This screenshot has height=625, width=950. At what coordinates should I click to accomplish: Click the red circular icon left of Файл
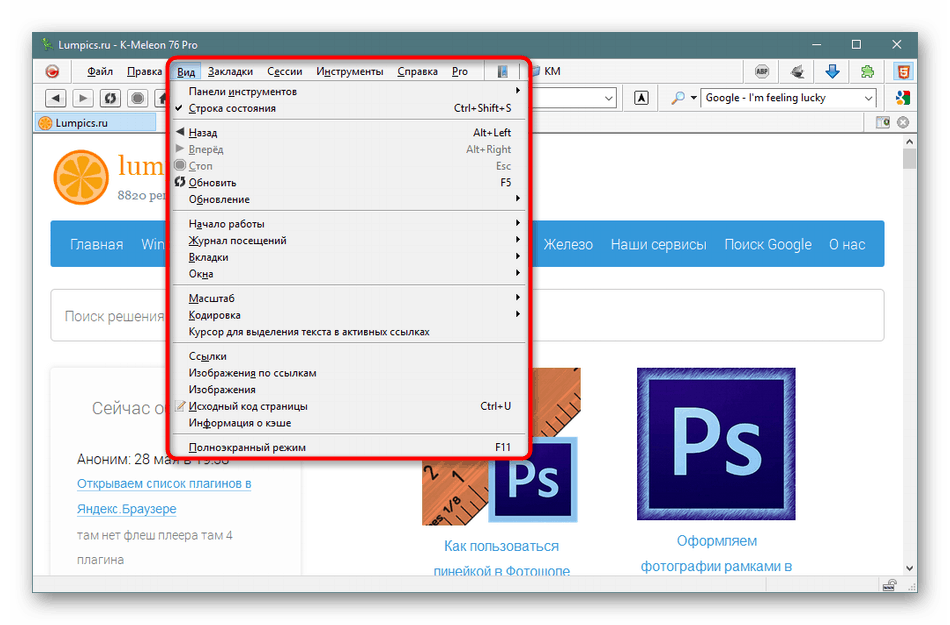[x=53, y=71]
